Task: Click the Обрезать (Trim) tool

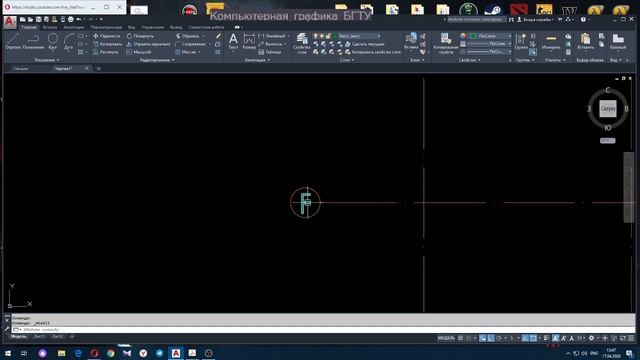Action: click(187, 36)
